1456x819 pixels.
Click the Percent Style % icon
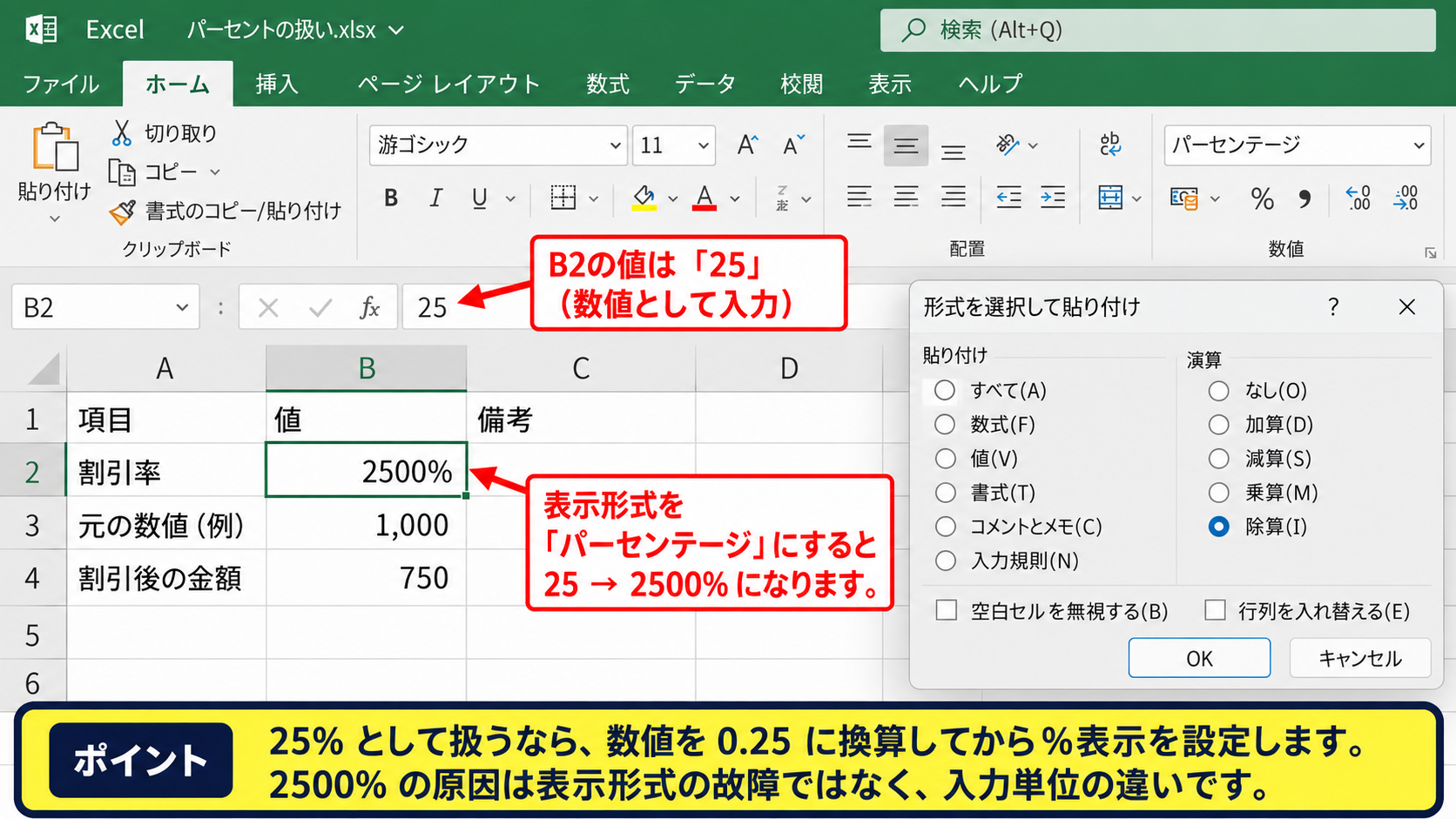point(1262,198)
